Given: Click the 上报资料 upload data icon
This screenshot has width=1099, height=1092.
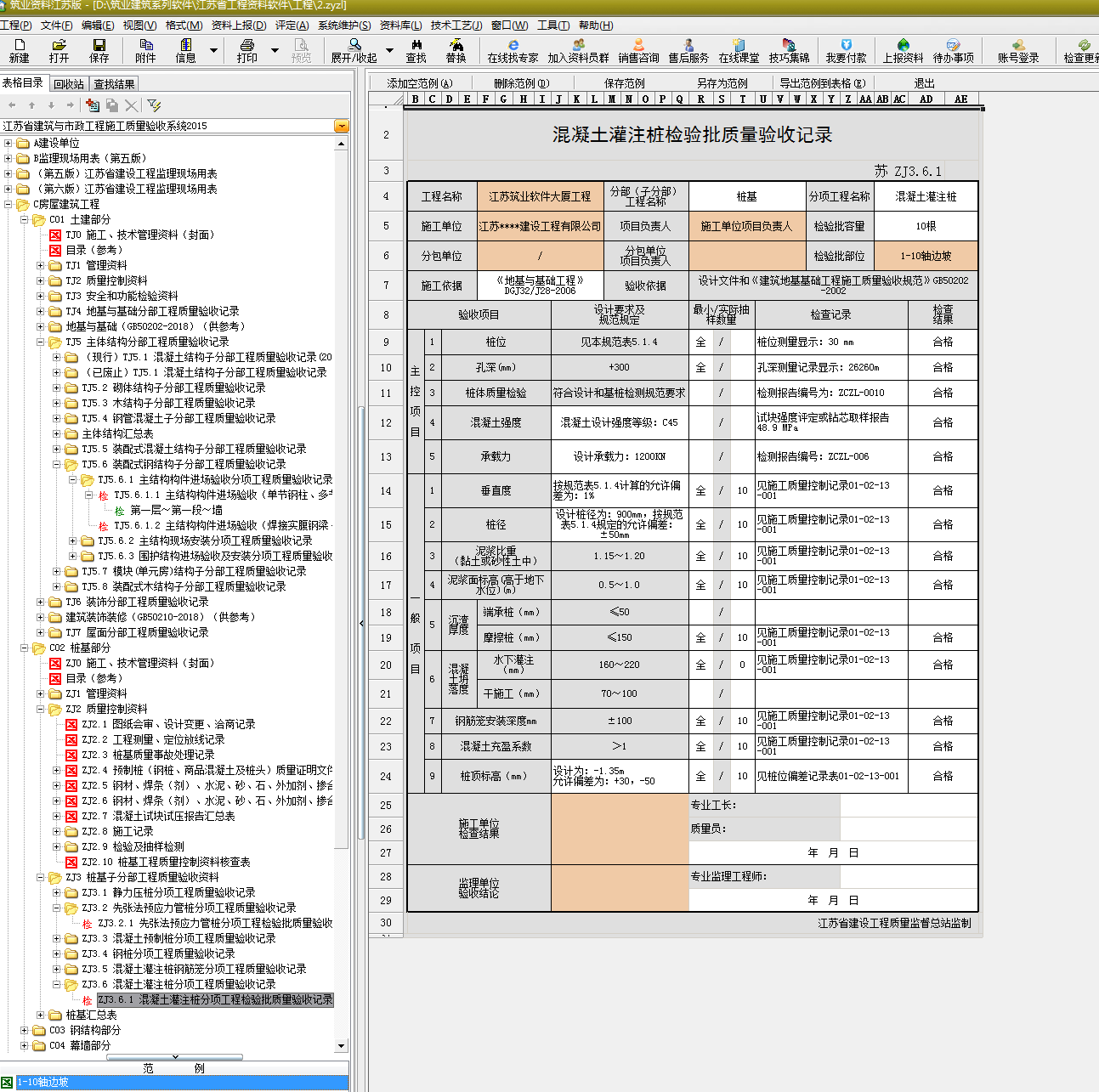Looking at the screenshot, I should (x=903, y=50).
